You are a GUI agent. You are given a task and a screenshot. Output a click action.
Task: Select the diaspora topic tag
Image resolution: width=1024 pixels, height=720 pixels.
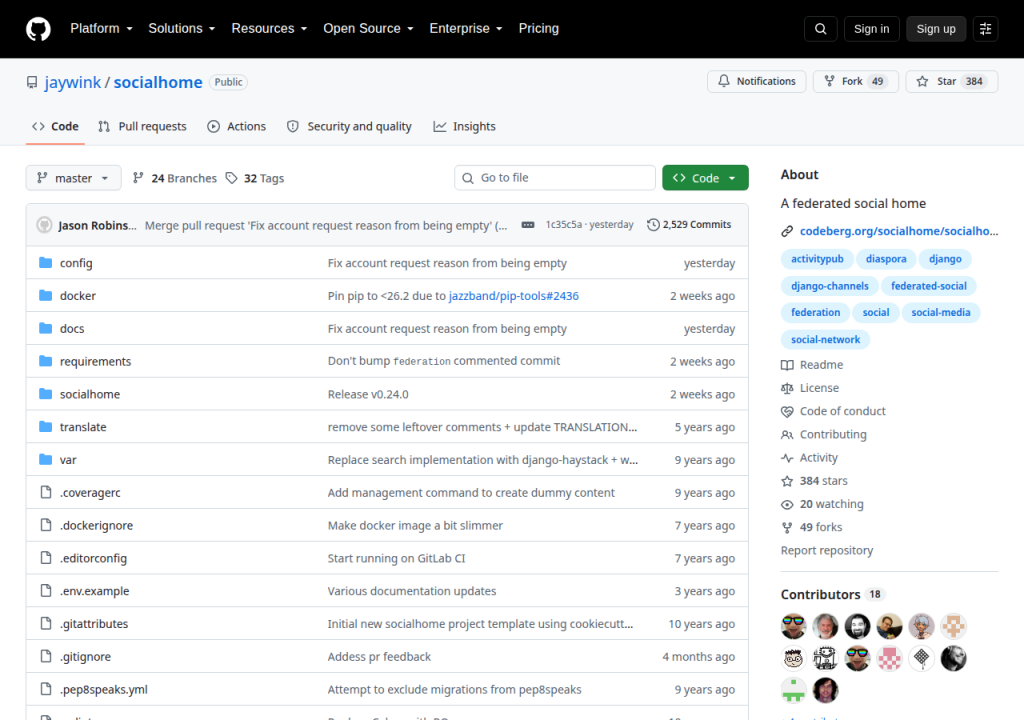pos(886,259)
